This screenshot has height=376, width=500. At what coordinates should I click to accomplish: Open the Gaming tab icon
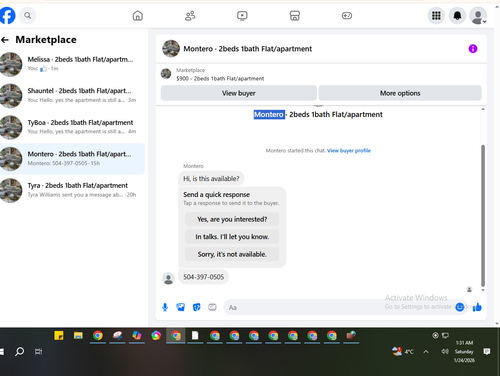[x=347, y=16]
